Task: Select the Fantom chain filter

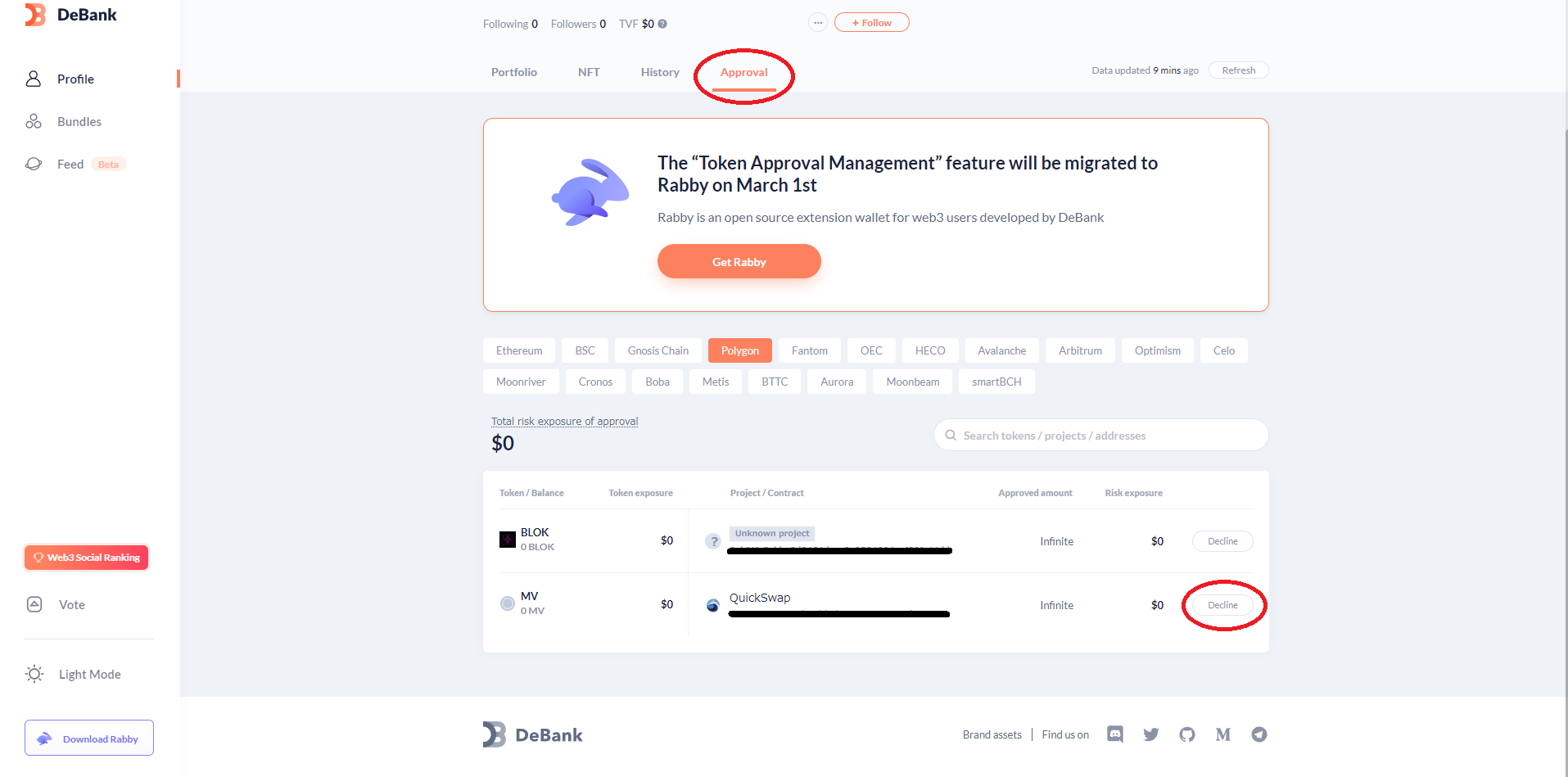Action: [x=810, y=350]
